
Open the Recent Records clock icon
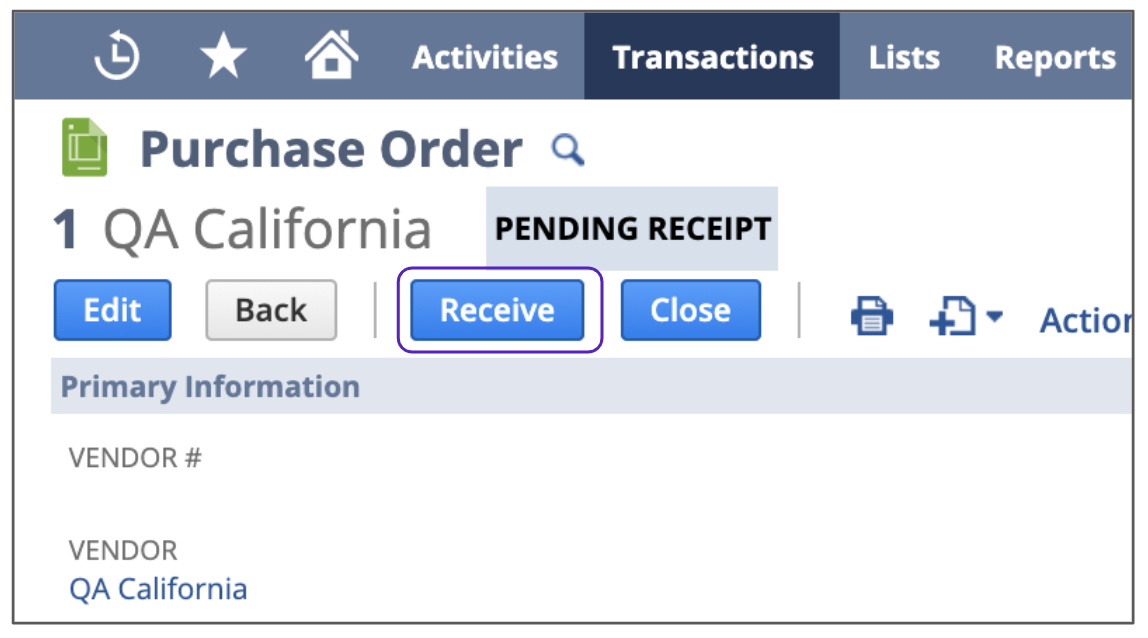tap(115, 58)
